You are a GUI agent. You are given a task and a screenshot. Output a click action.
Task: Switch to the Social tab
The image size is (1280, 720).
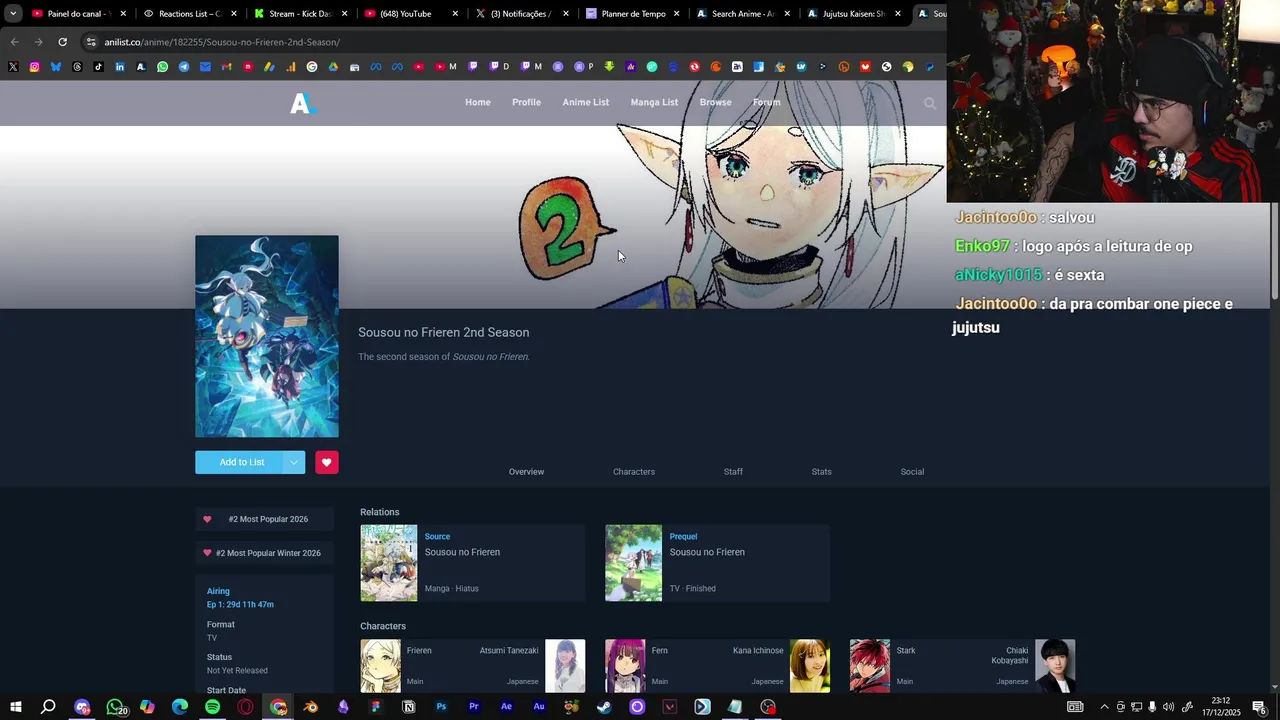(x=912, y=472)
